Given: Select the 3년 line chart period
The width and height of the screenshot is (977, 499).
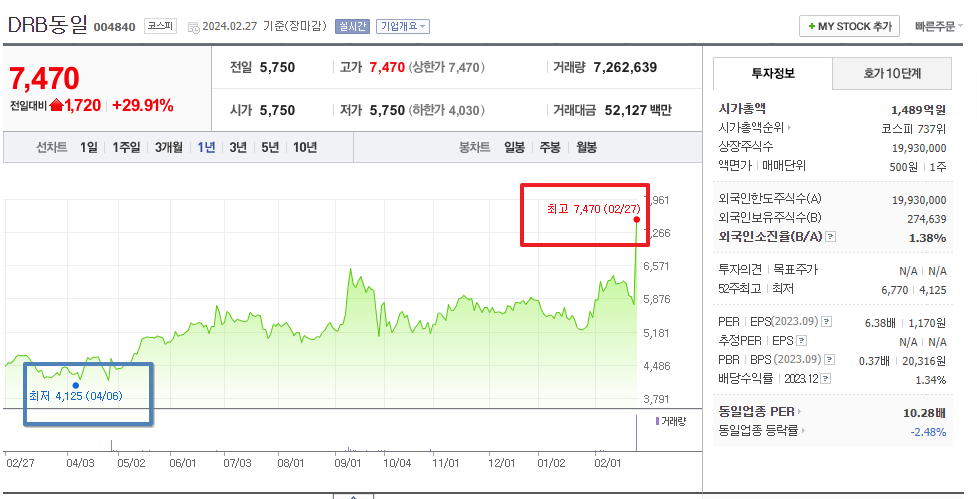Looking at the screenshot, I should click(238, 148).
